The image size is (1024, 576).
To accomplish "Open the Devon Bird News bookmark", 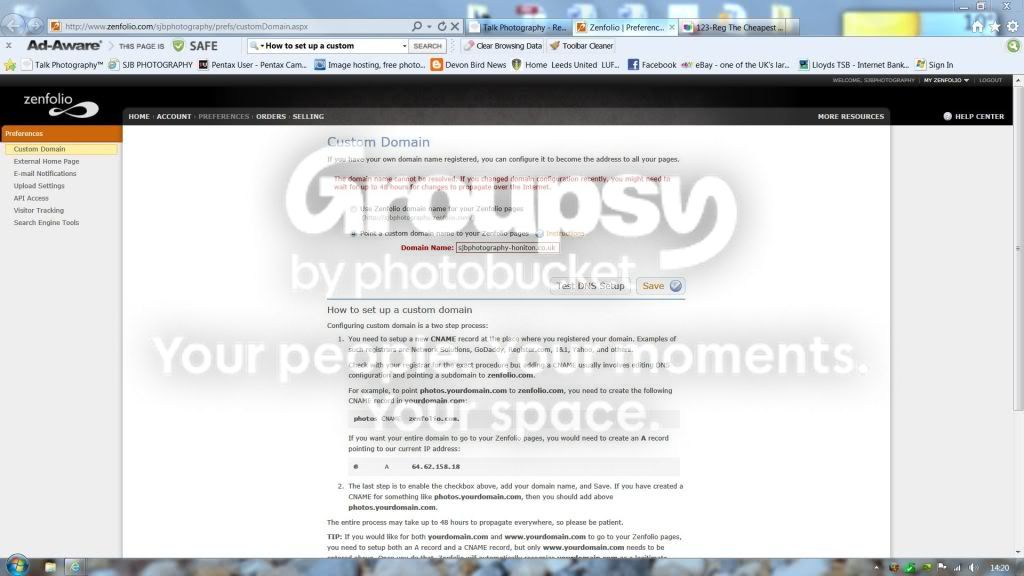I will point(468,65).
